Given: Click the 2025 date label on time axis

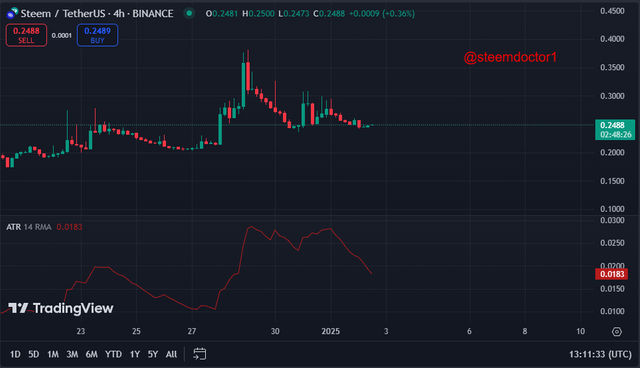Looking at the screenshot, I should pyautogui.click(x=331, y=331).
